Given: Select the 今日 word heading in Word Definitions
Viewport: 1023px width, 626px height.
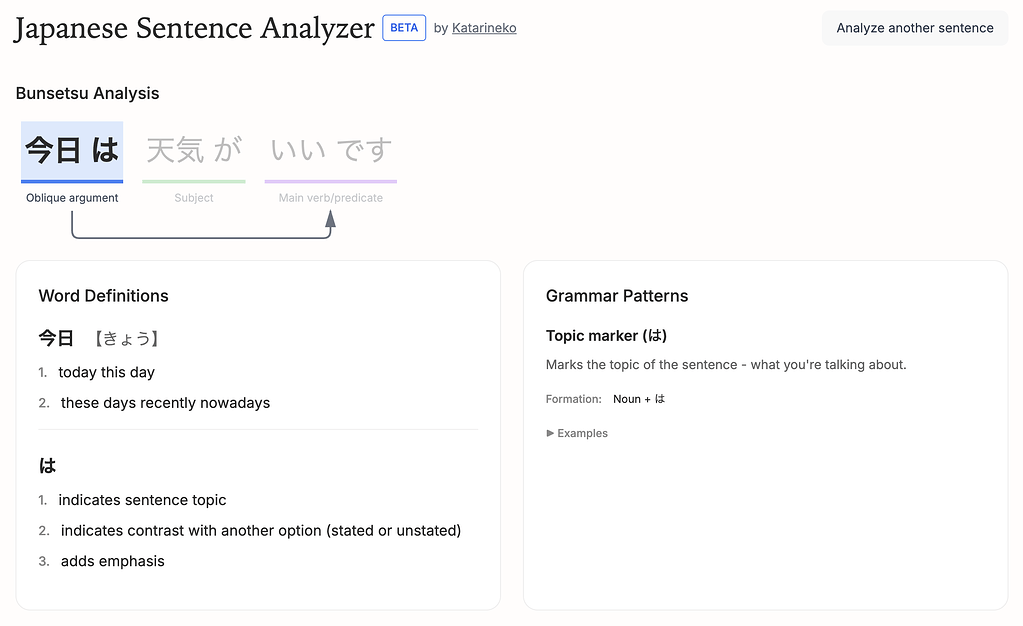Looking at the screenshot, I should point(55,338).
